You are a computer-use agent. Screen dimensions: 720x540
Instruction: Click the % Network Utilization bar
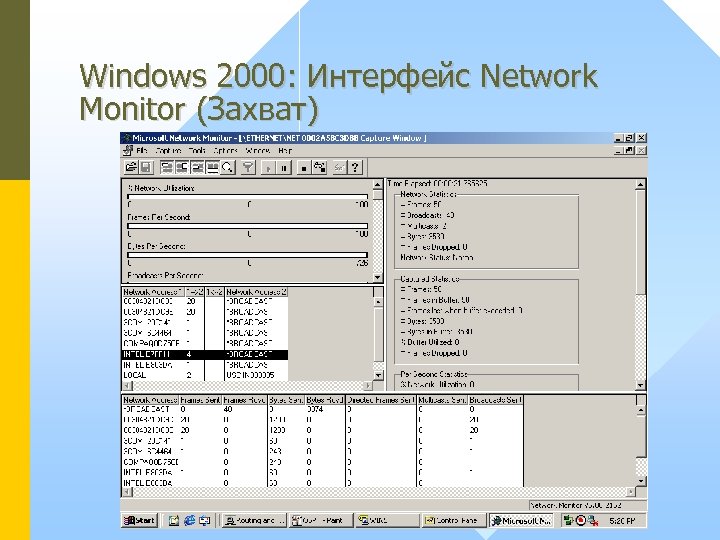click(x=248, y=197)
